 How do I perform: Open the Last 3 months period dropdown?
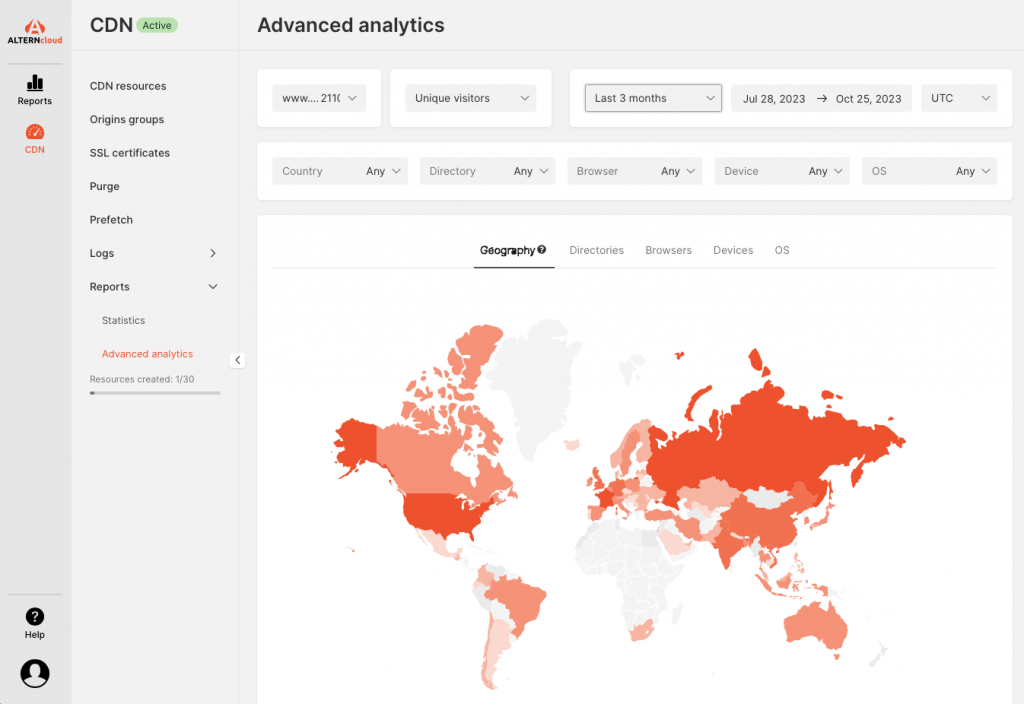click(653, 98)
